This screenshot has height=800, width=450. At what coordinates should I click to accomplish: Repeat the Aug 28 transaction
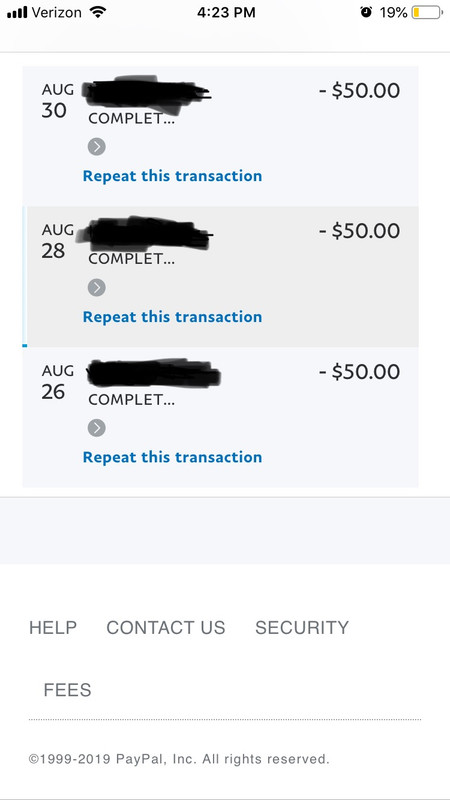172,317
